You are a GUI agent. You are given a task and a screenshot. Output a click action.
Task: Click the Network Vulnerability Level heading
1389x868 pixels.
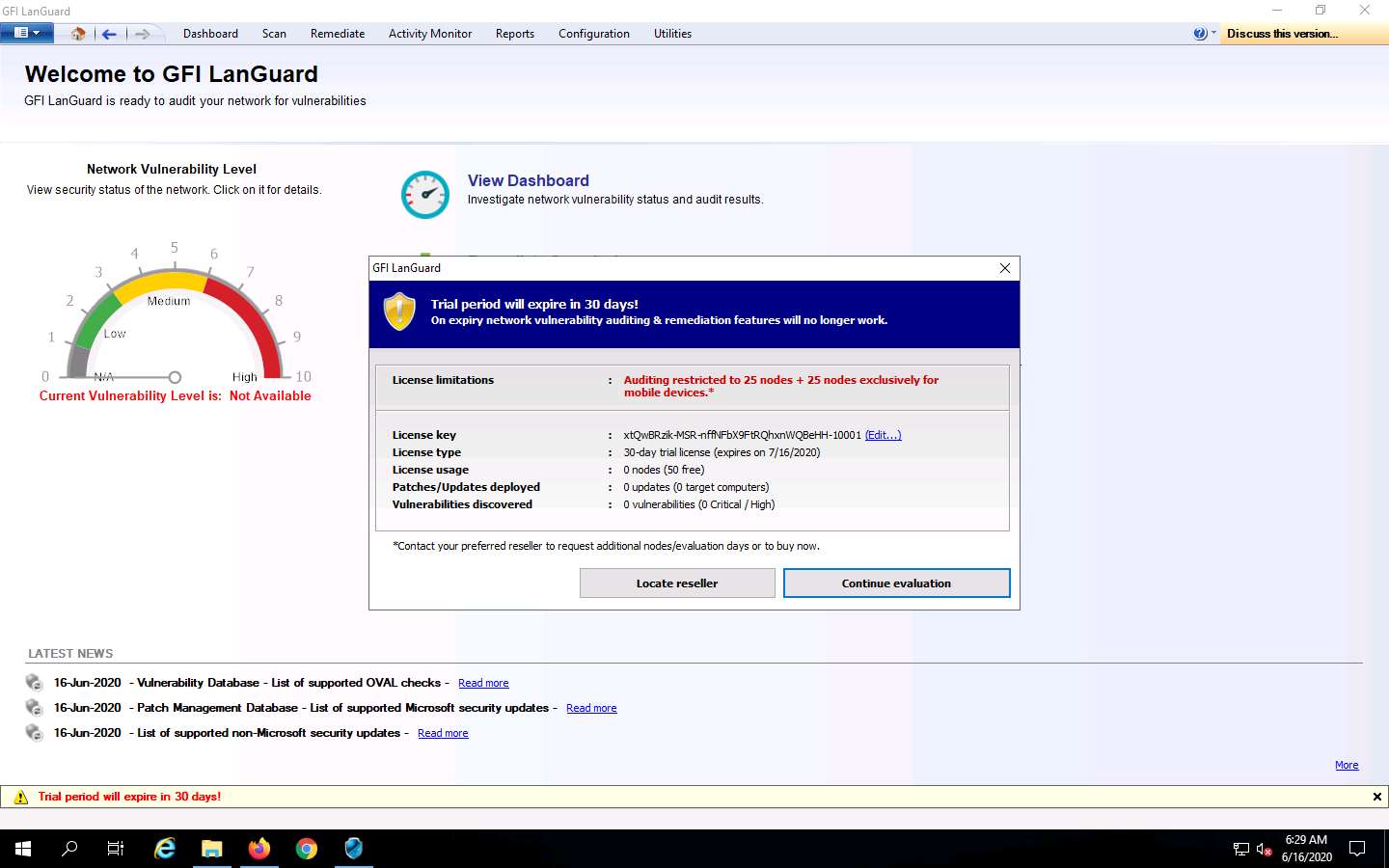tap(172, 169)
